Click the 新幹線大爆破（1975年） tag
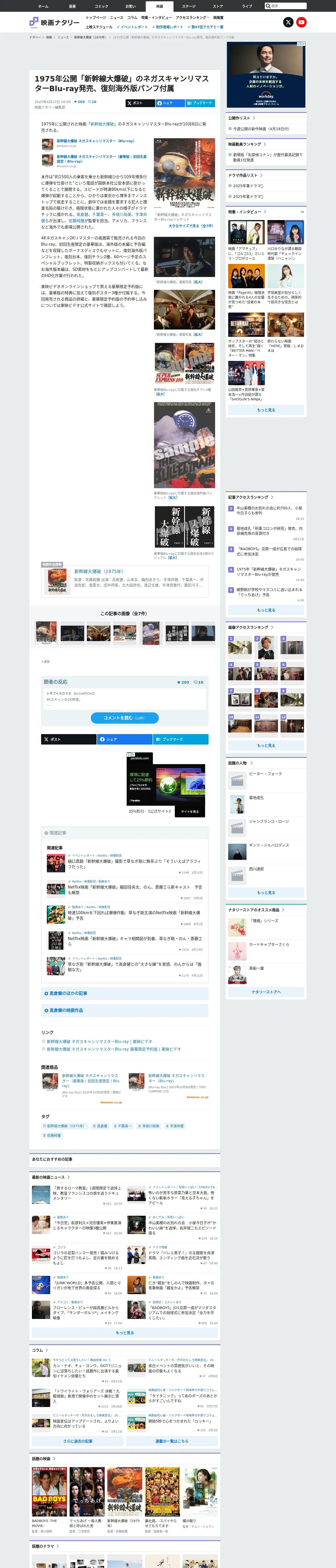Screen dimensions: 336x1568 [x=64, y=1126]
